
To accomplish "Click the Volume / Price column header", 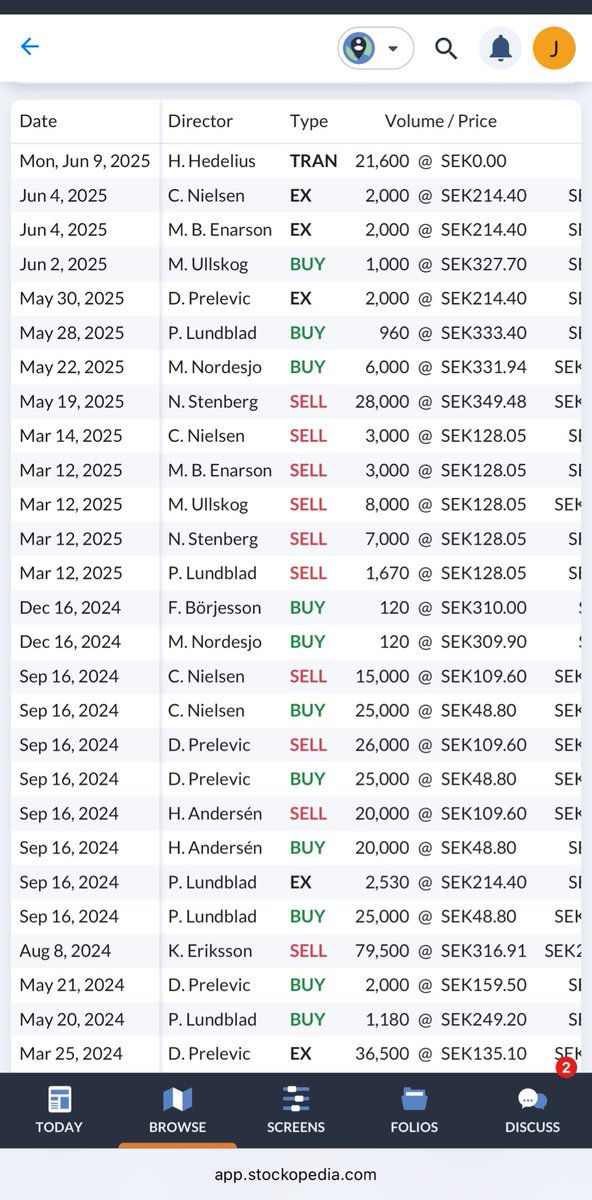I will [x=441, y=121].
